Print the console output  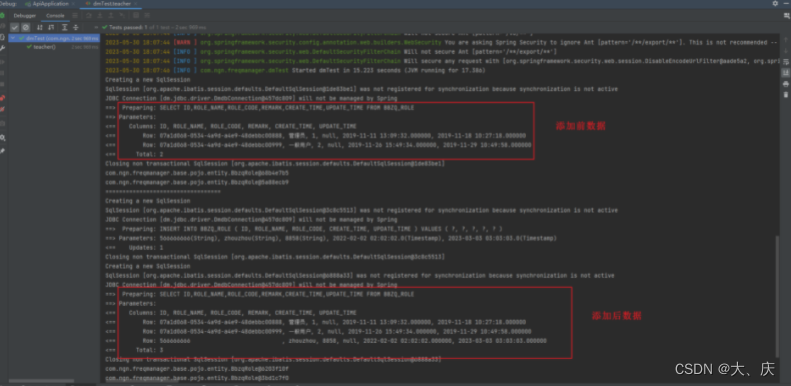[x=785, y=84]
